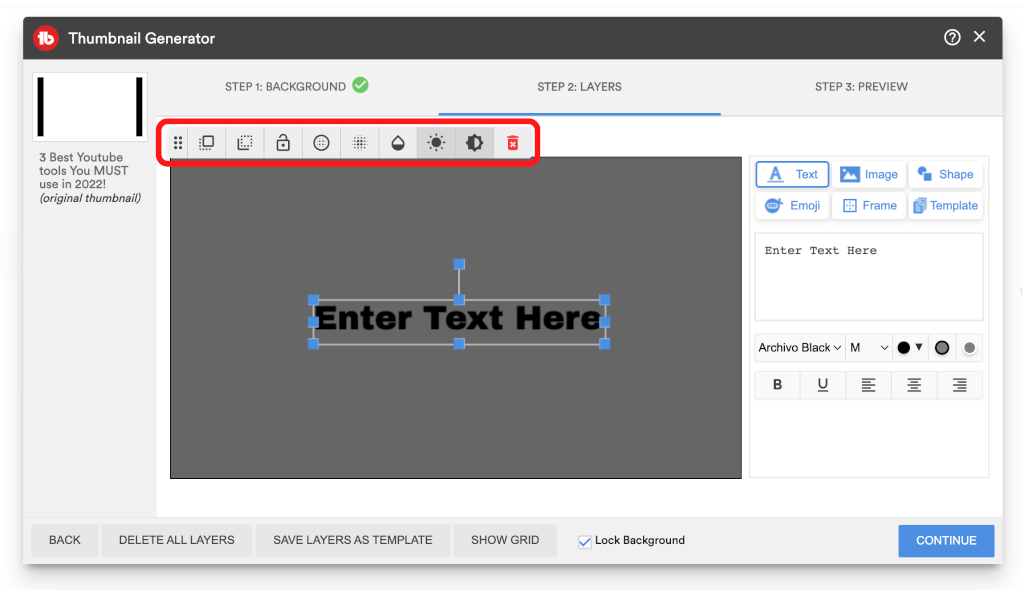
Task: Open the Archivo Black font dropdown
Action: (x=799, y=348)
